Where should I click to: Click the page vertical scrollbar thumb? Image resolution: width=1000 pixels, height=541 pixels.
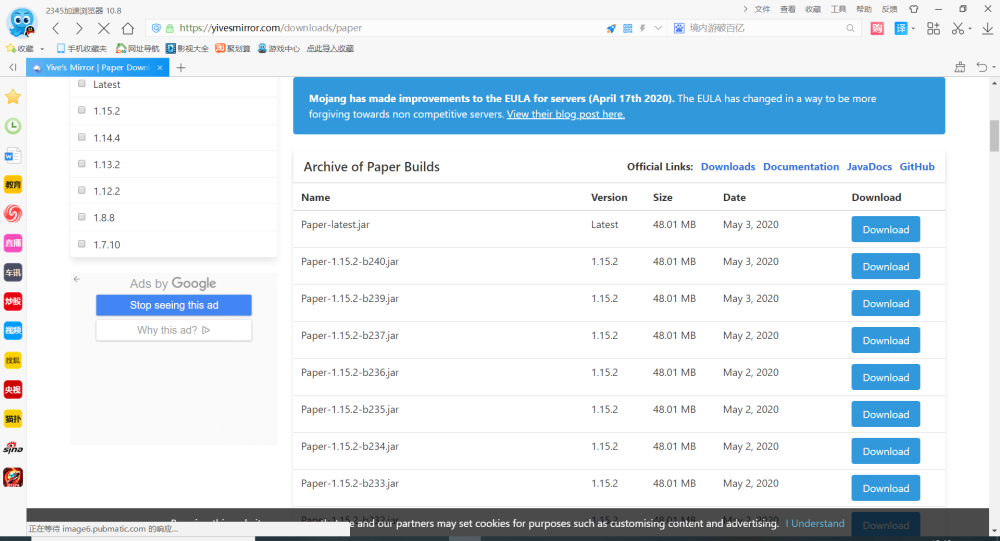(x=994, y=136)
